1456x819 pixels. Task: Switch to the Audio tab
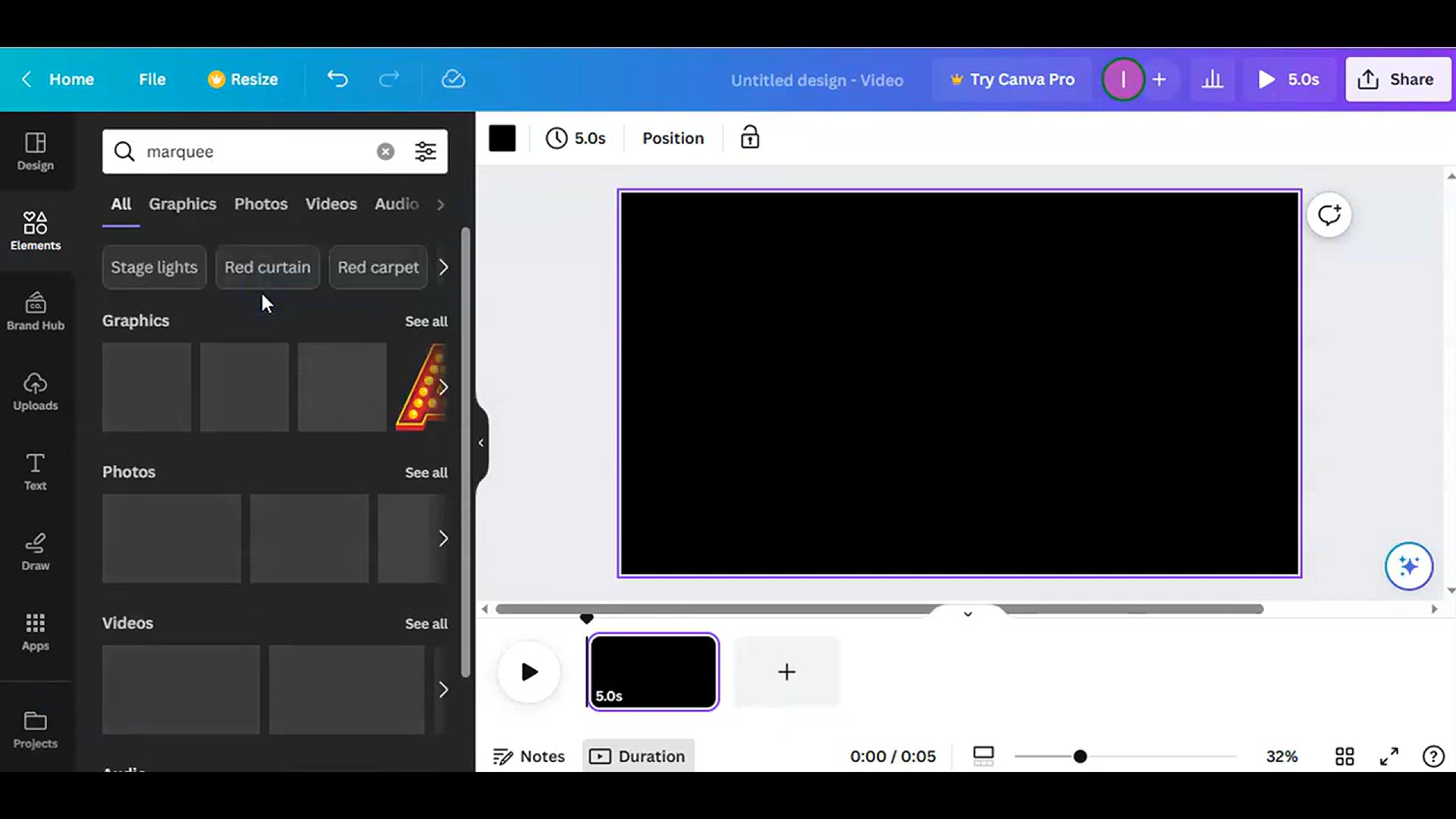pyautogui.click(x=397, y=204)
